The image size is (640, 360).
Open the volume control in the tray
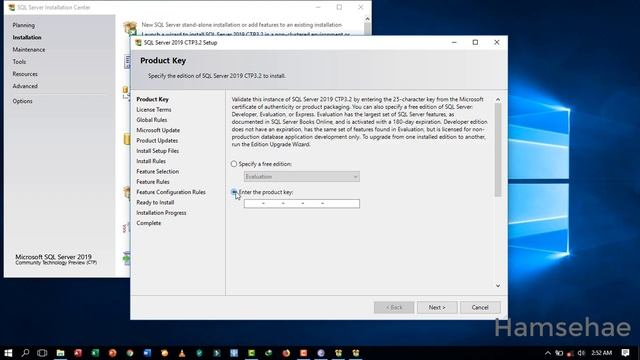581,353
